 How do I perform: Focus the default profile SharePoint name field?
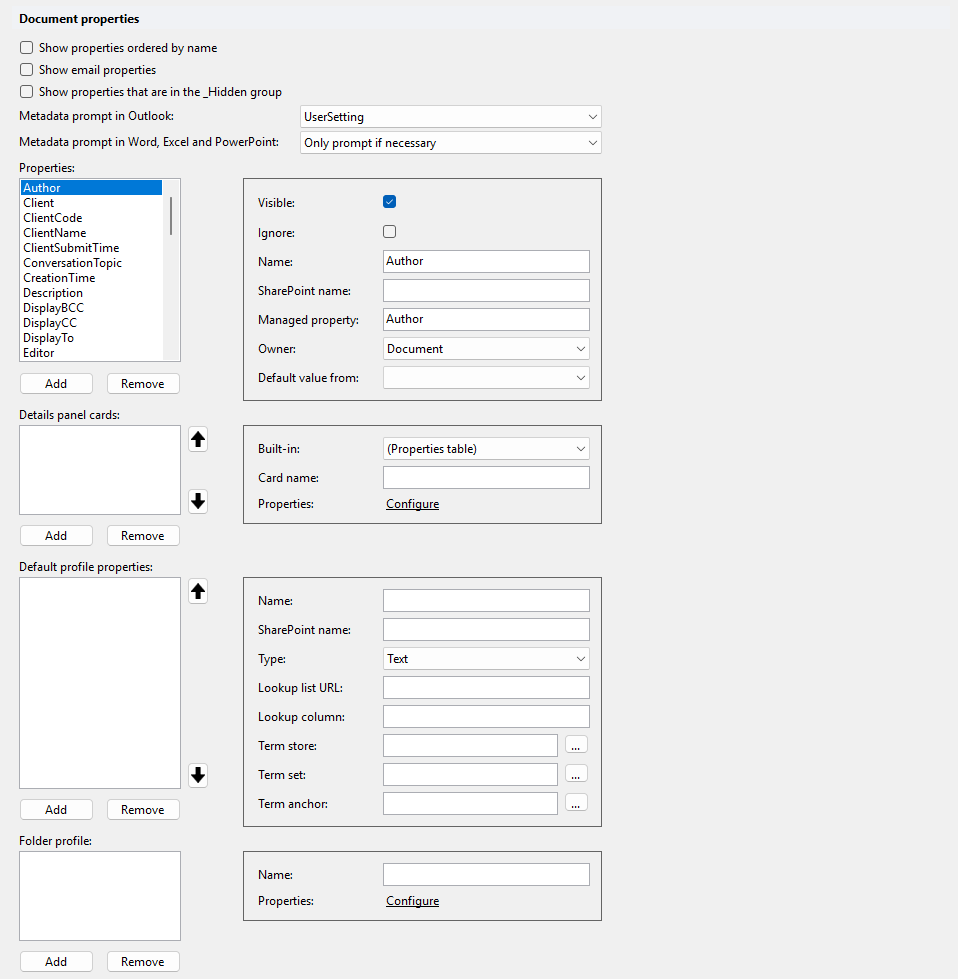486,629
